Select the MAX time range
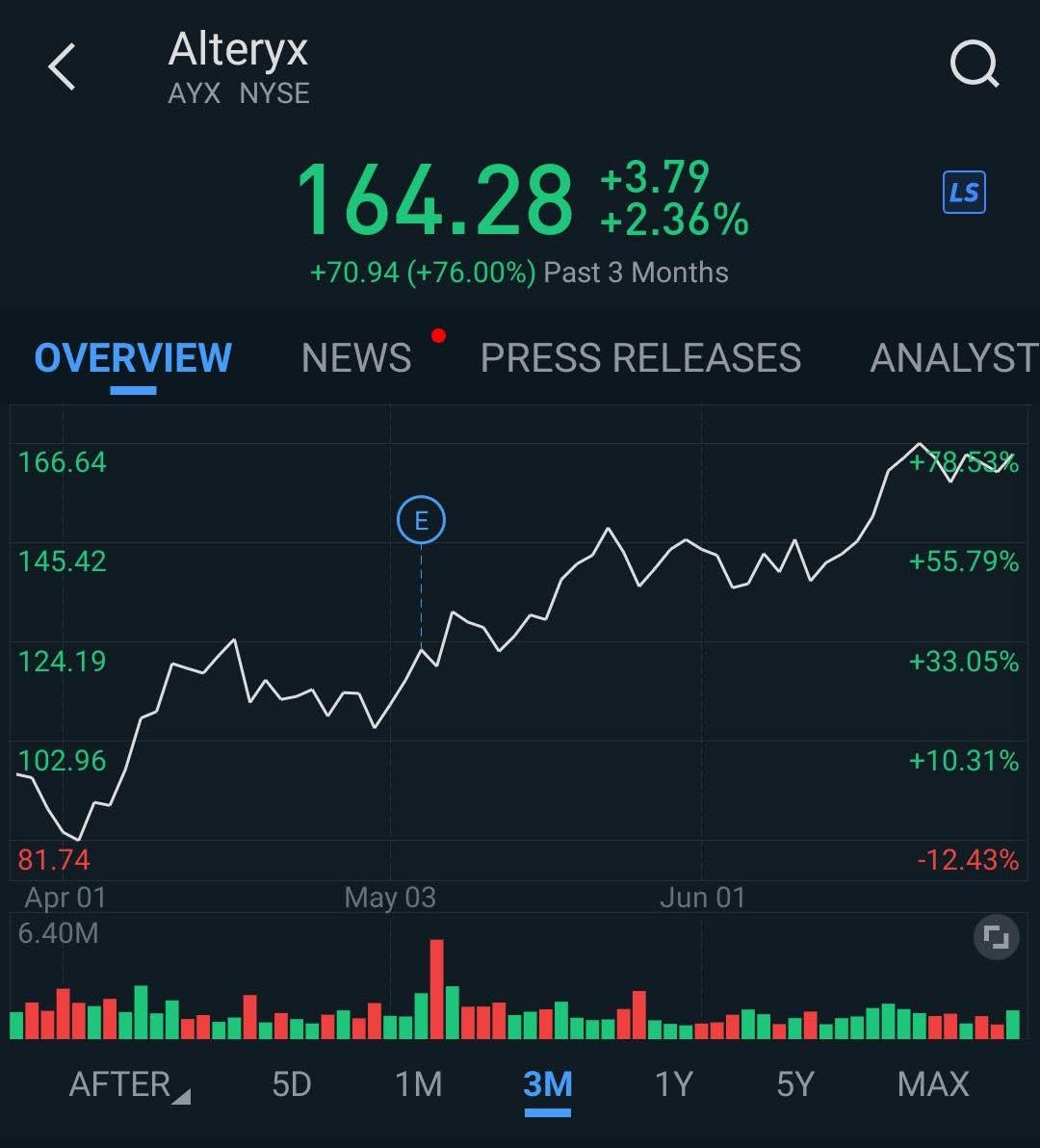The height and width of the screenshot is (1148, 1040). click(x=933, y=1084)
